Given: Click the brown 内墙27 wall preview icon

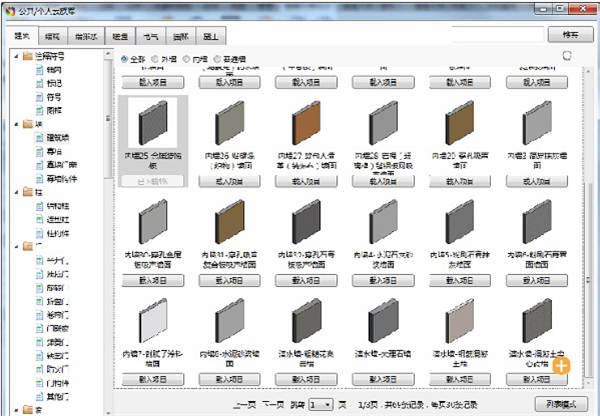Looking at the screenshot, I should click(306, 124).
